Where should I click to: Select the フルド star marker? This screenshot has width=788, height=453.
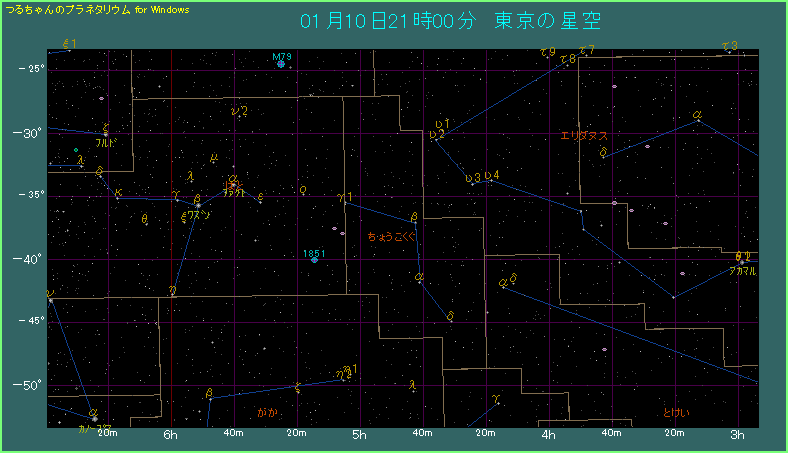(106, 133)
